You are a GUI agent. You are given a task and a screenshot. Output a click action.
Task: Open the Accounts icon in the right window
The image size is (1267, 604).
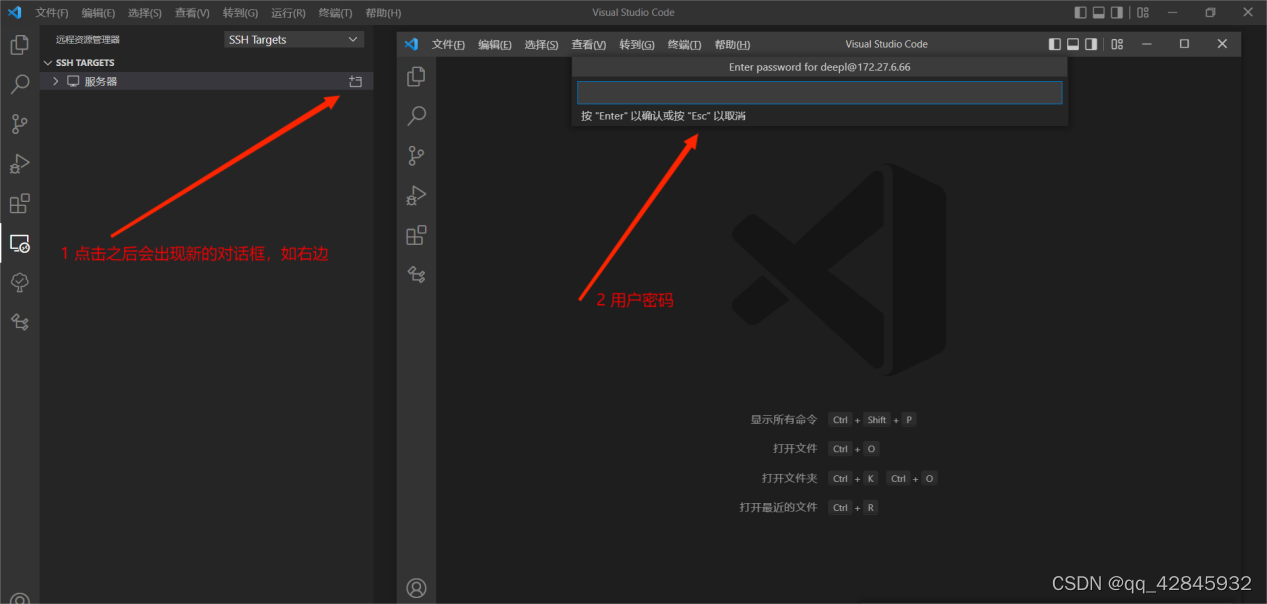click(x=417, y=588)
